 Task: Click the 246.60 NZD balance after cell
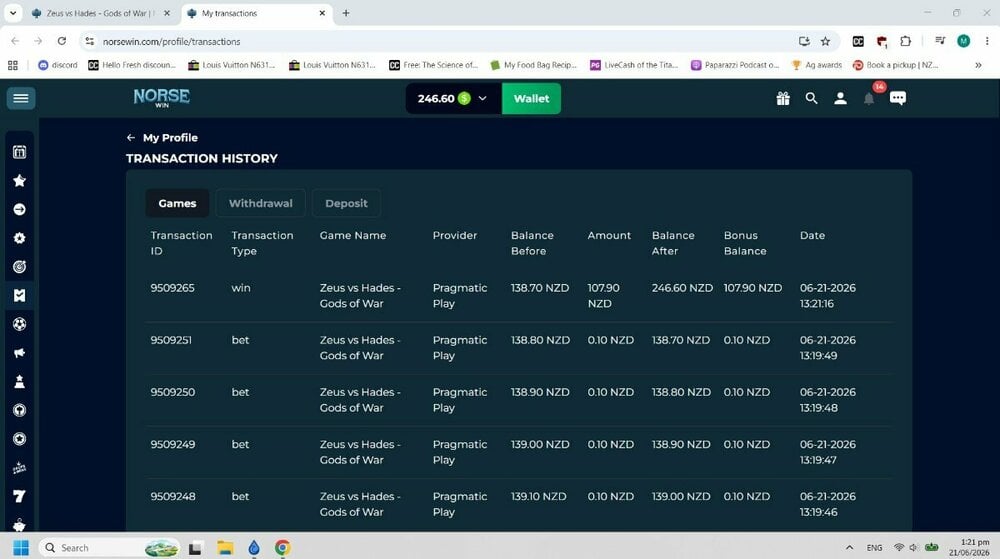[x=682, y=288]
